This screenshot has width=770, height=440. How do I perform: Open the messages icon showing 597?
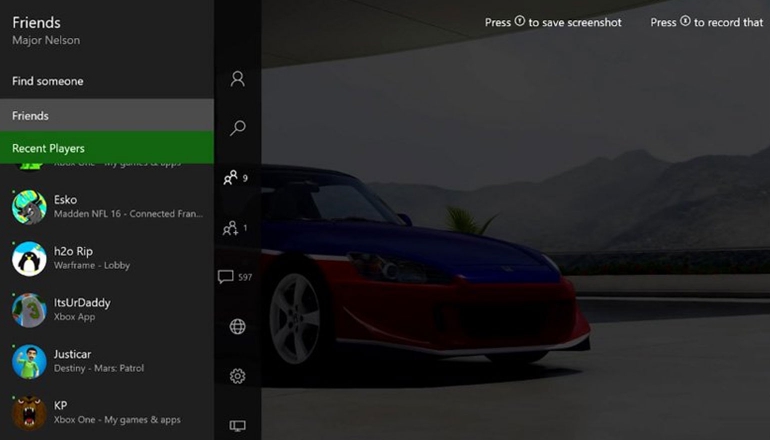tap(234, 277)
